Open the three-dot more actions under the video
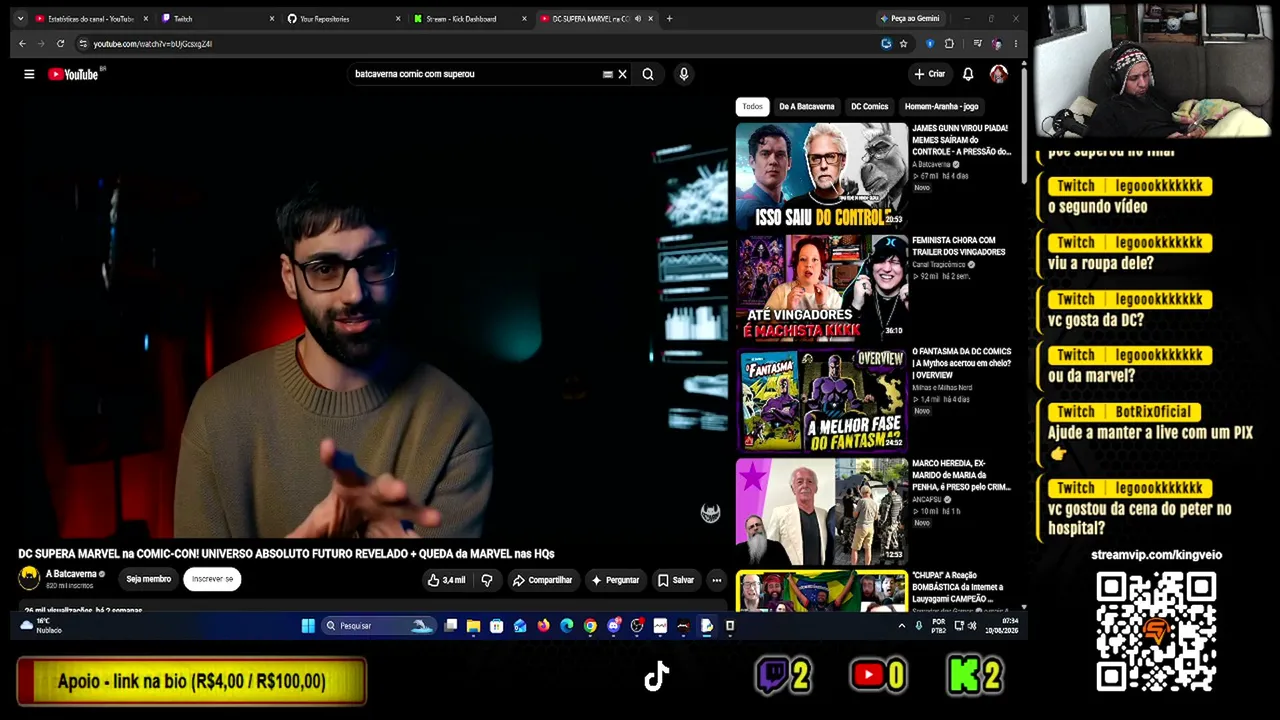 point(716,580)
